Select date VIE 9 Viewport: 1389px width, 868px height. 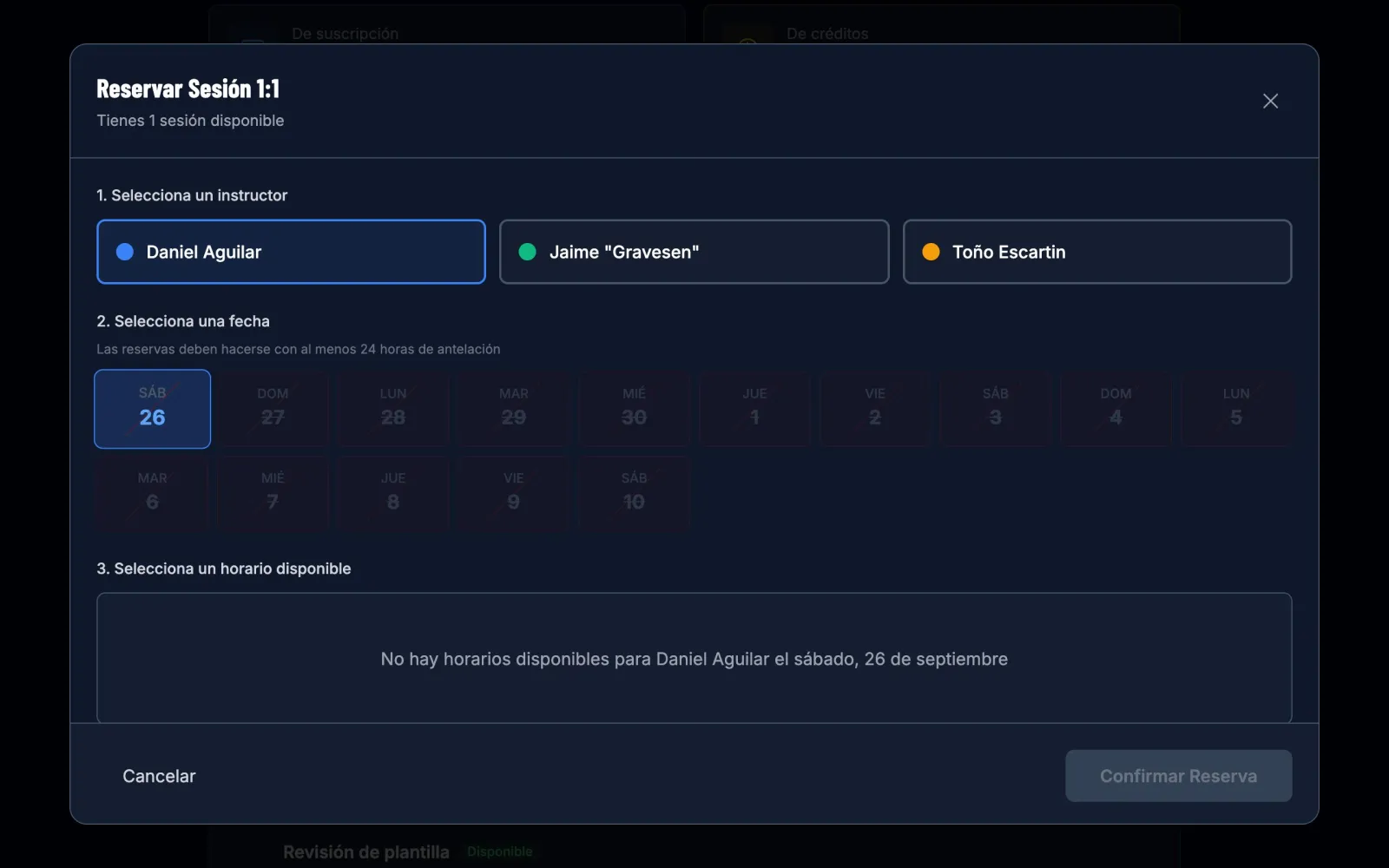click(514, 493)
